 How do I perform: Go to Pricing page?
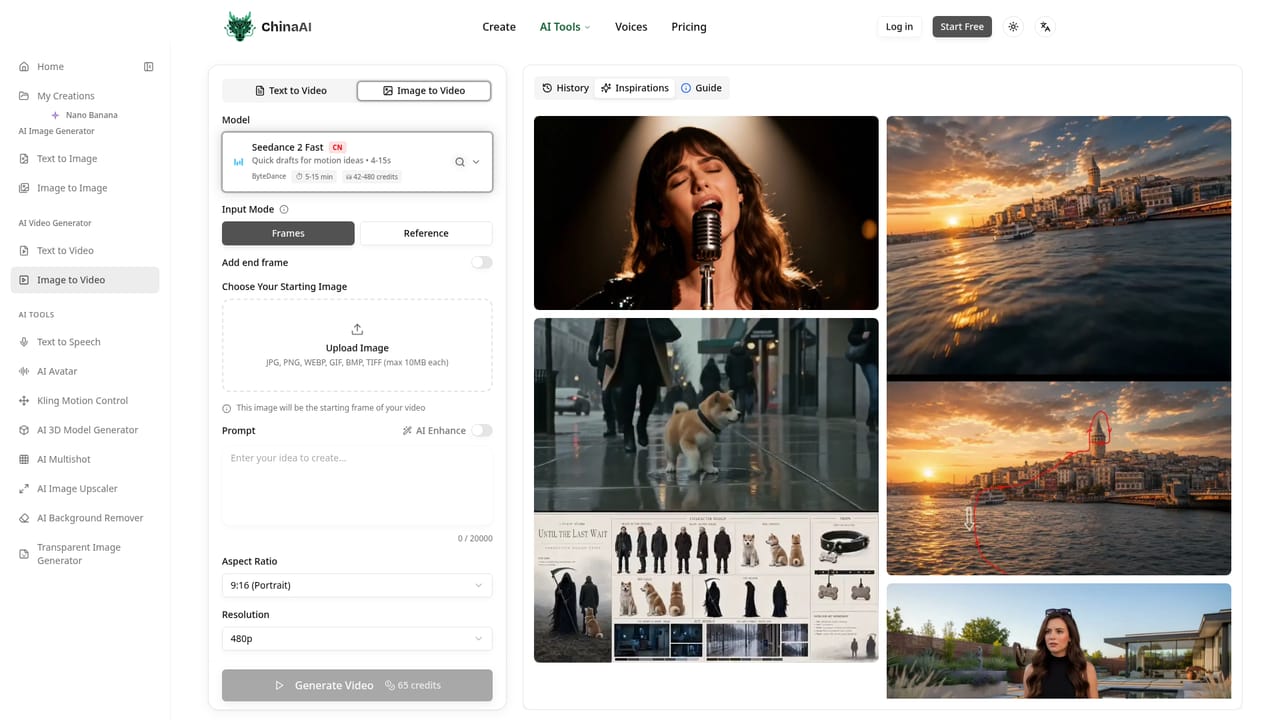(x=689, y=27)
